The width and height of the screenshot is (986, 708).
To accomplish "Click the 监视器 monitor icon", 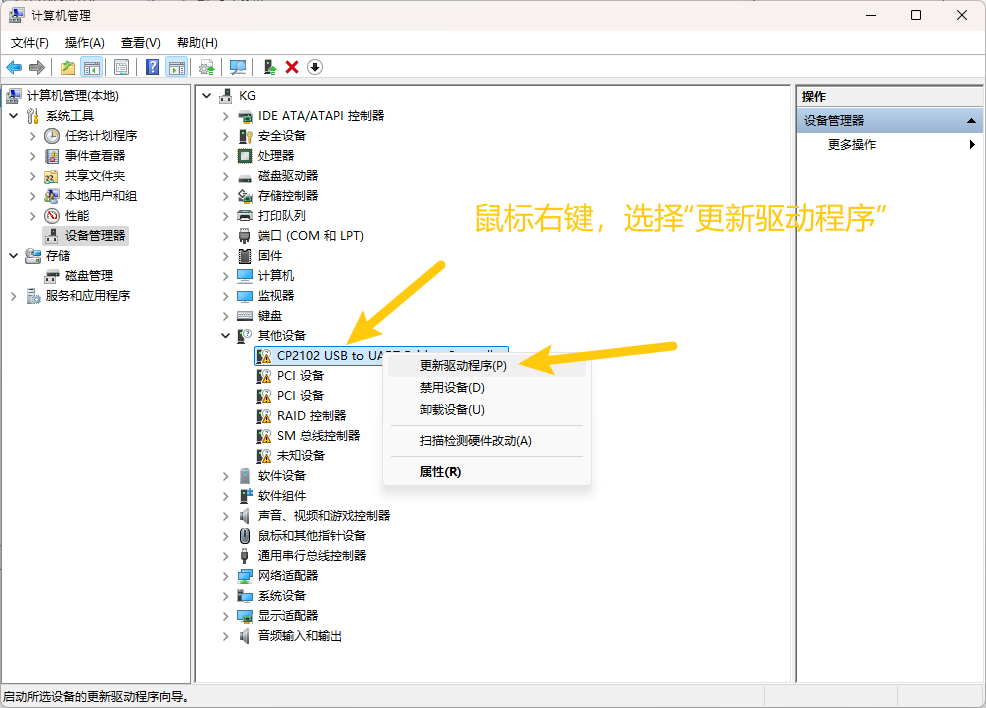I will (245, 296).
